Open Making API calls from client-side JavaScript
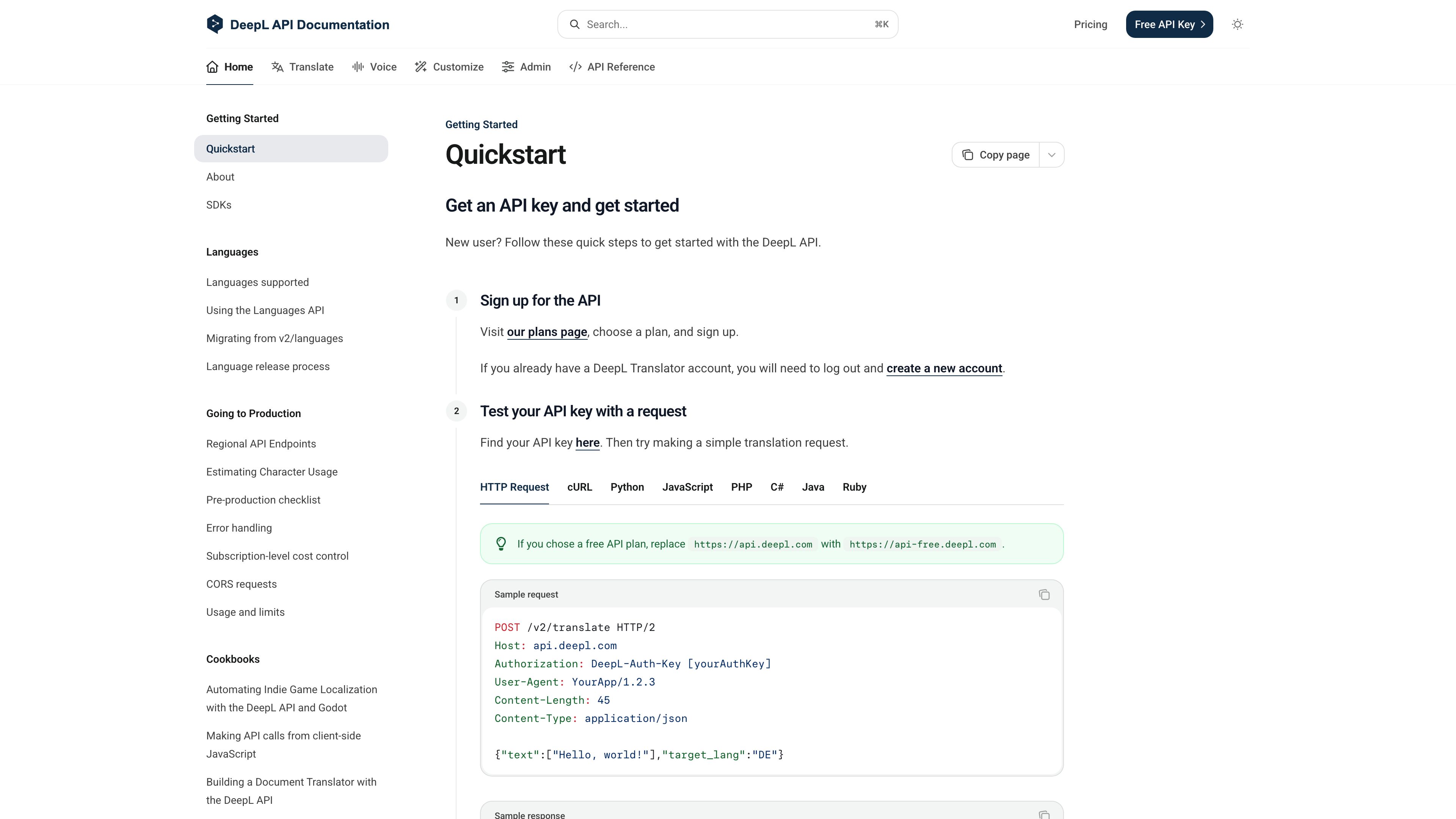The width and height of the screenshot is (1456, 819). coord(283,745)
